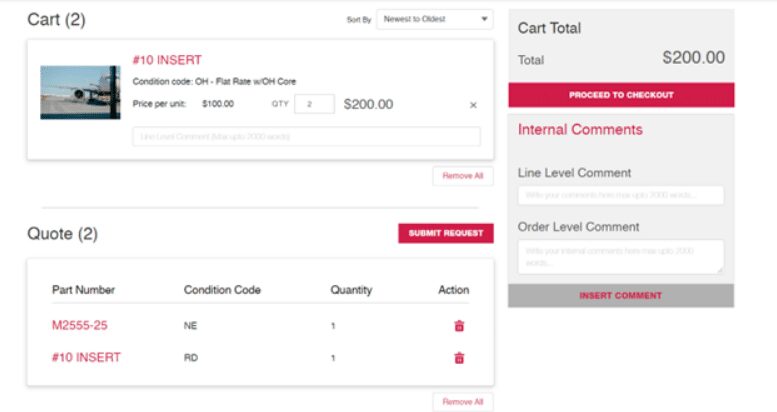Screen dimensions: 777x412
Task: Open #10 INSERT link in the quote table
Action: [86, 357]
